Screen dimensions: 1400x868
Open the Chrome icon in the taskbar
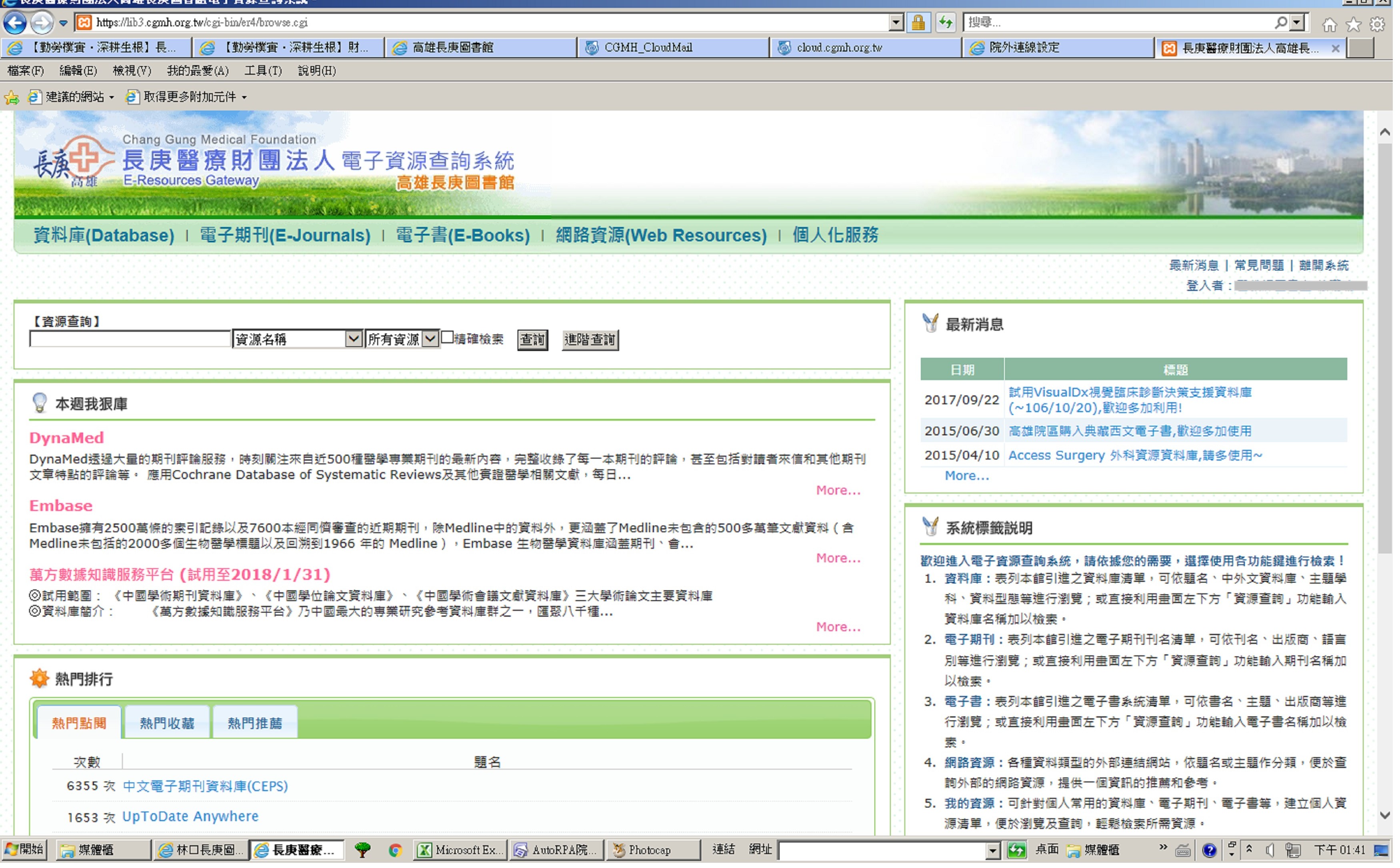tap(395, 851)
